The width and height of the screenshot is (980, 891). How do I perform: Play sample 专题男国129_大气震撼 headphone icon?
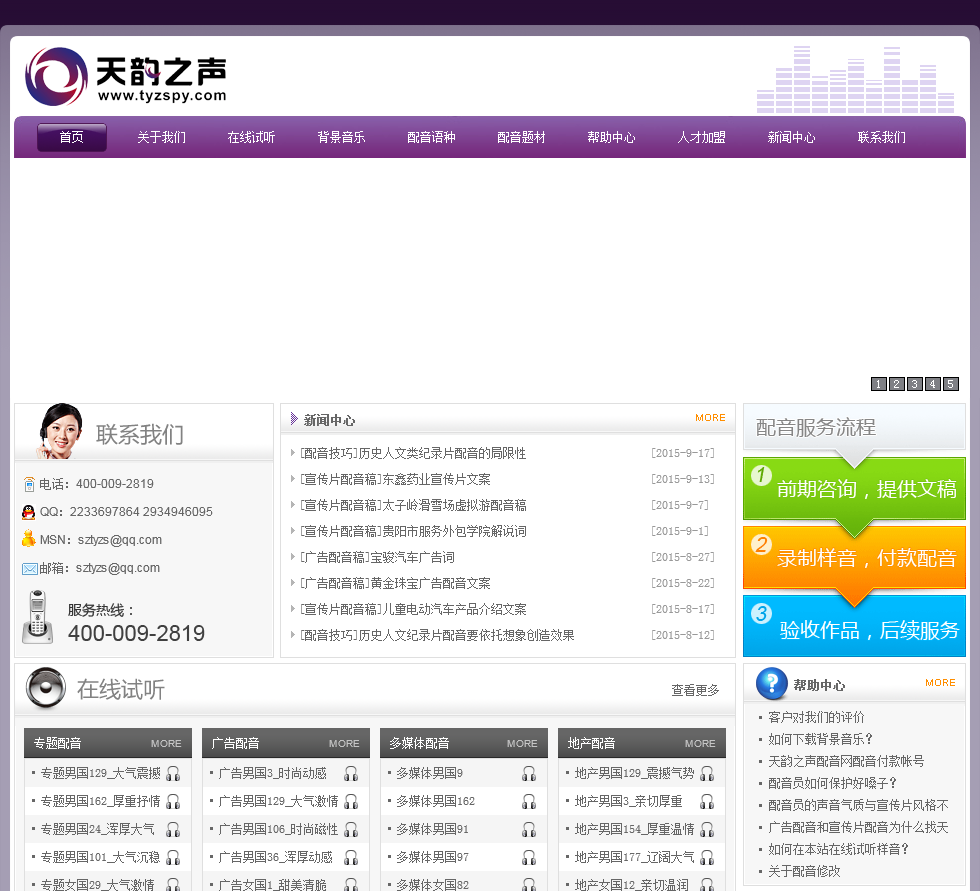click(173, 773)
